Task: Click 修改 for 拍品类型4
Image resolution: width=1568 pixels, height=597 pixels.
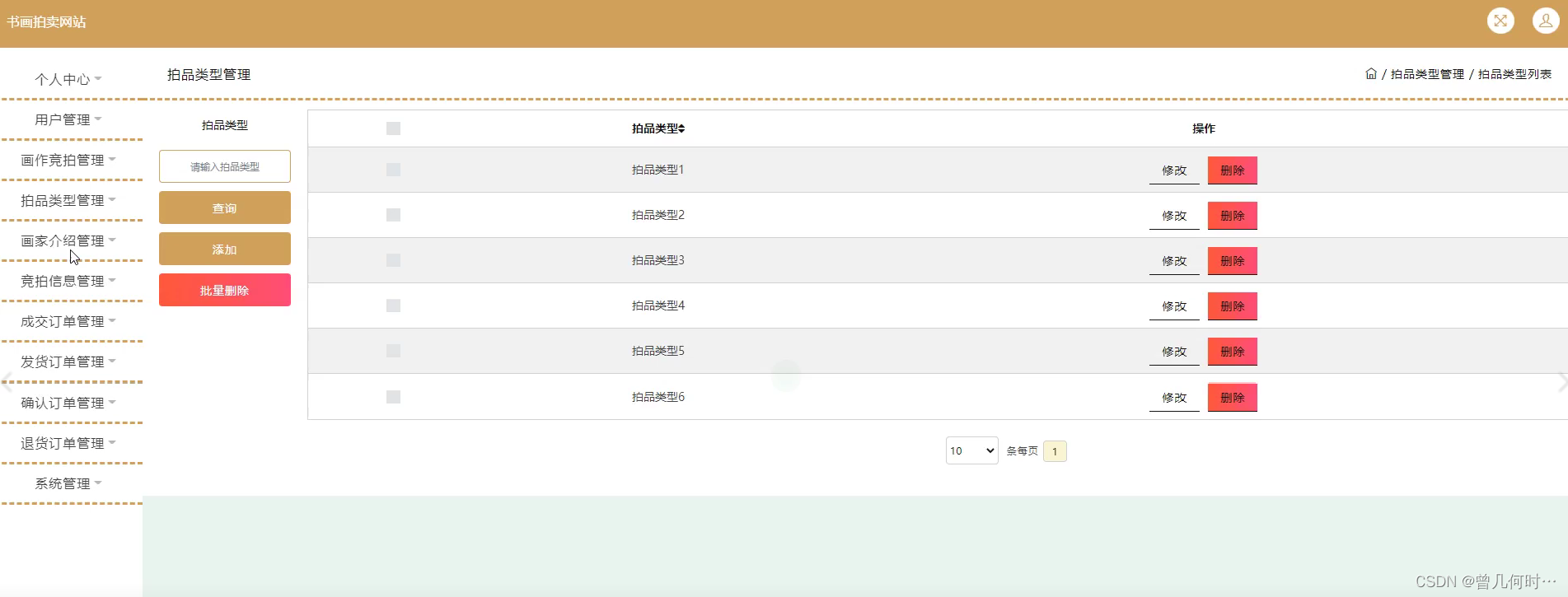Action: click(1174, 306)
